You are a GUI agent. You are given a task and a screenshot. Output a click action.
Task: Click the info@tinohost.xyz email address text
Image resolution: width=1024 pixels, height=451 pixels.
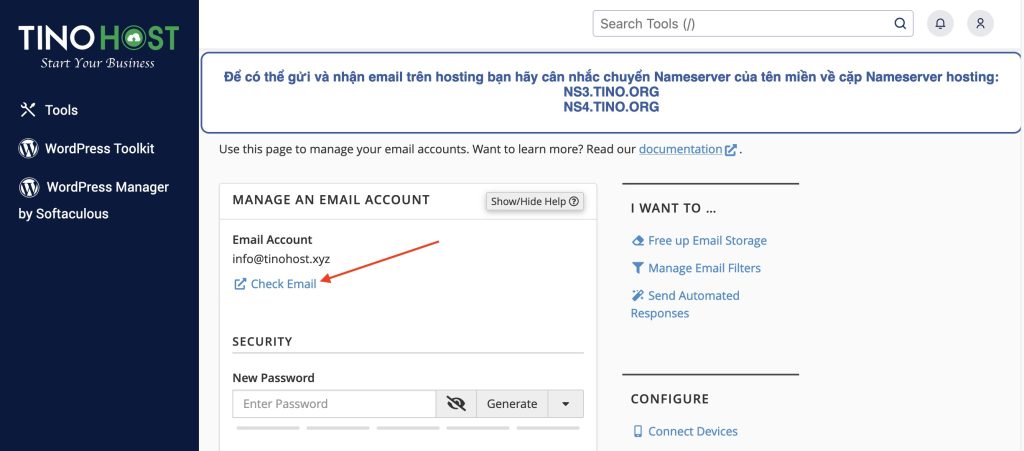coord(281,259)
